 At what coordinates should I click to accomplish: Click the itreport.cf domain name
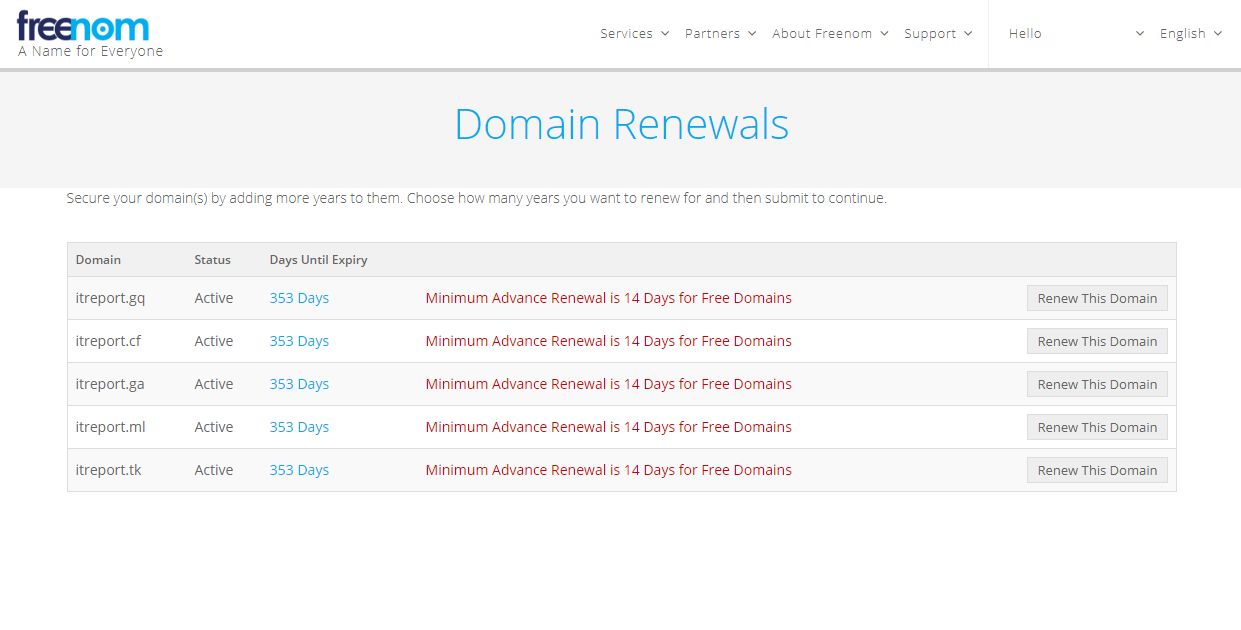108,341
